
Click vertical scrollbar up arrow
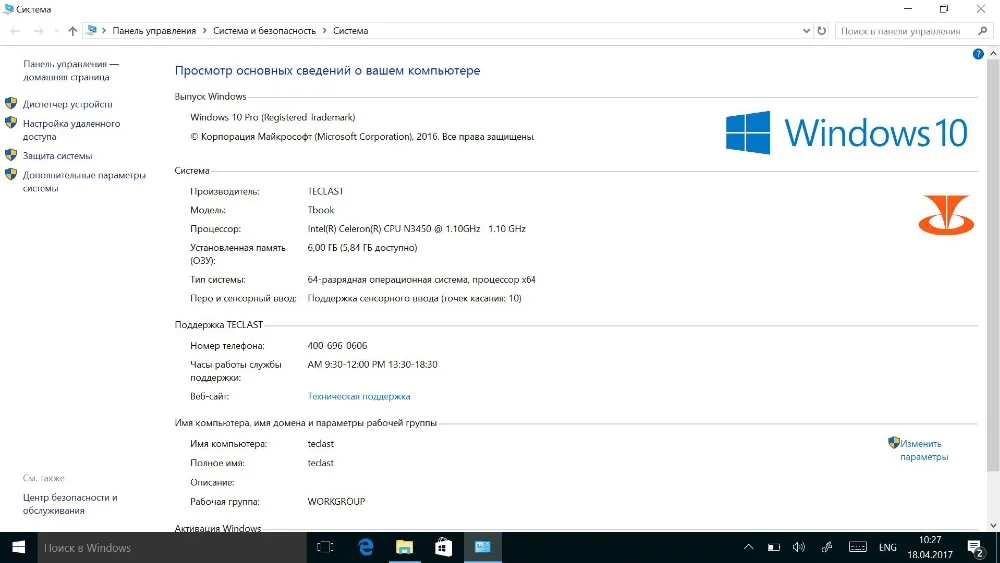point(993,54)
